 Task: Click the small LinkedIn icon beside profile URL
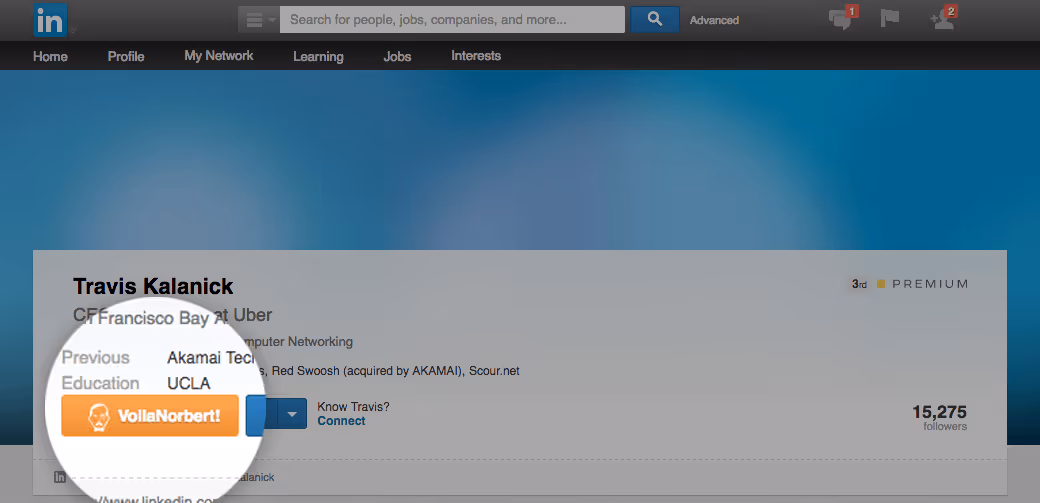60,476
